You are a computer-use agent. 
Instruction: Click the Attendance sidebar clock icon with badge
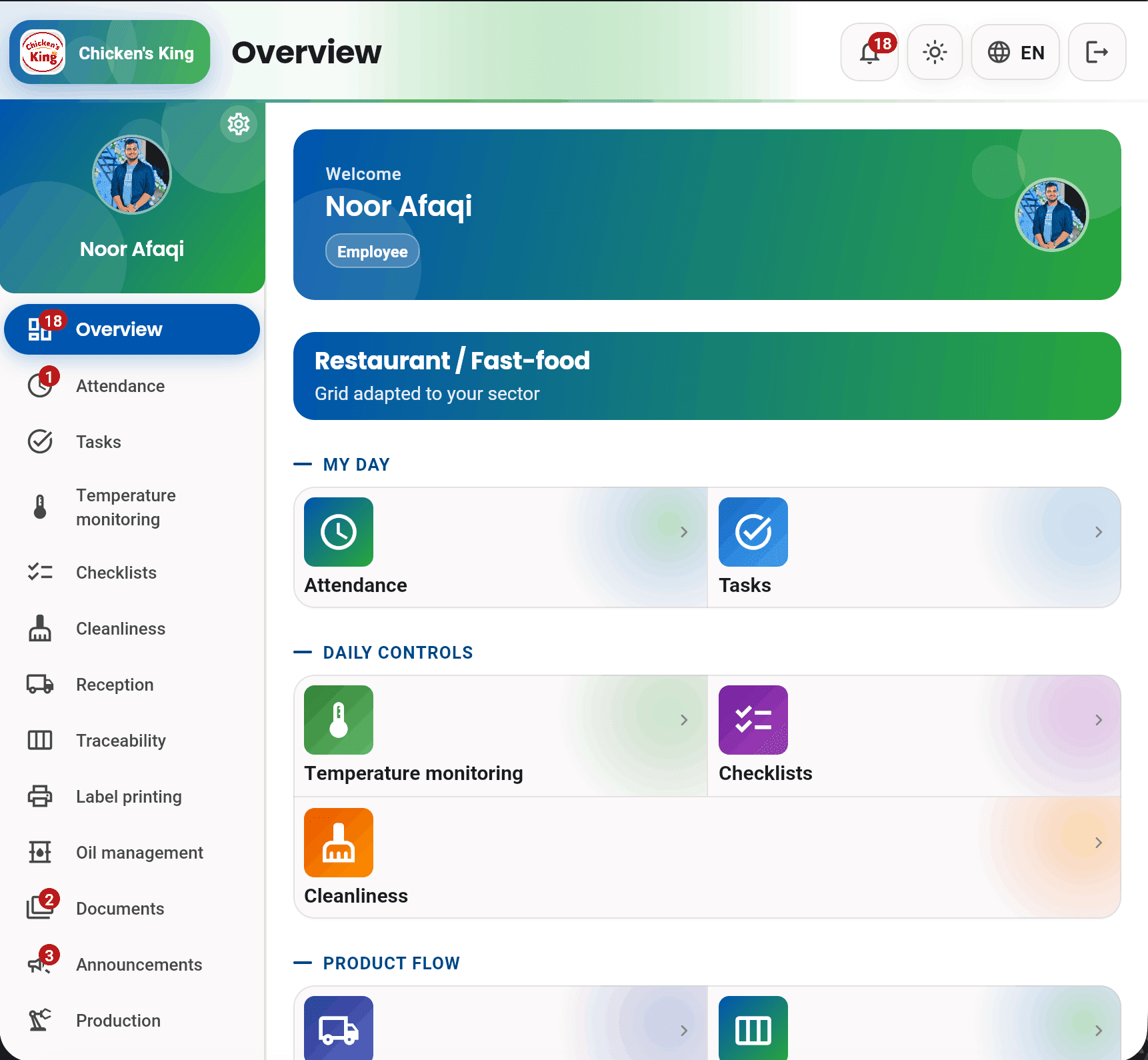tap(41, 384)
